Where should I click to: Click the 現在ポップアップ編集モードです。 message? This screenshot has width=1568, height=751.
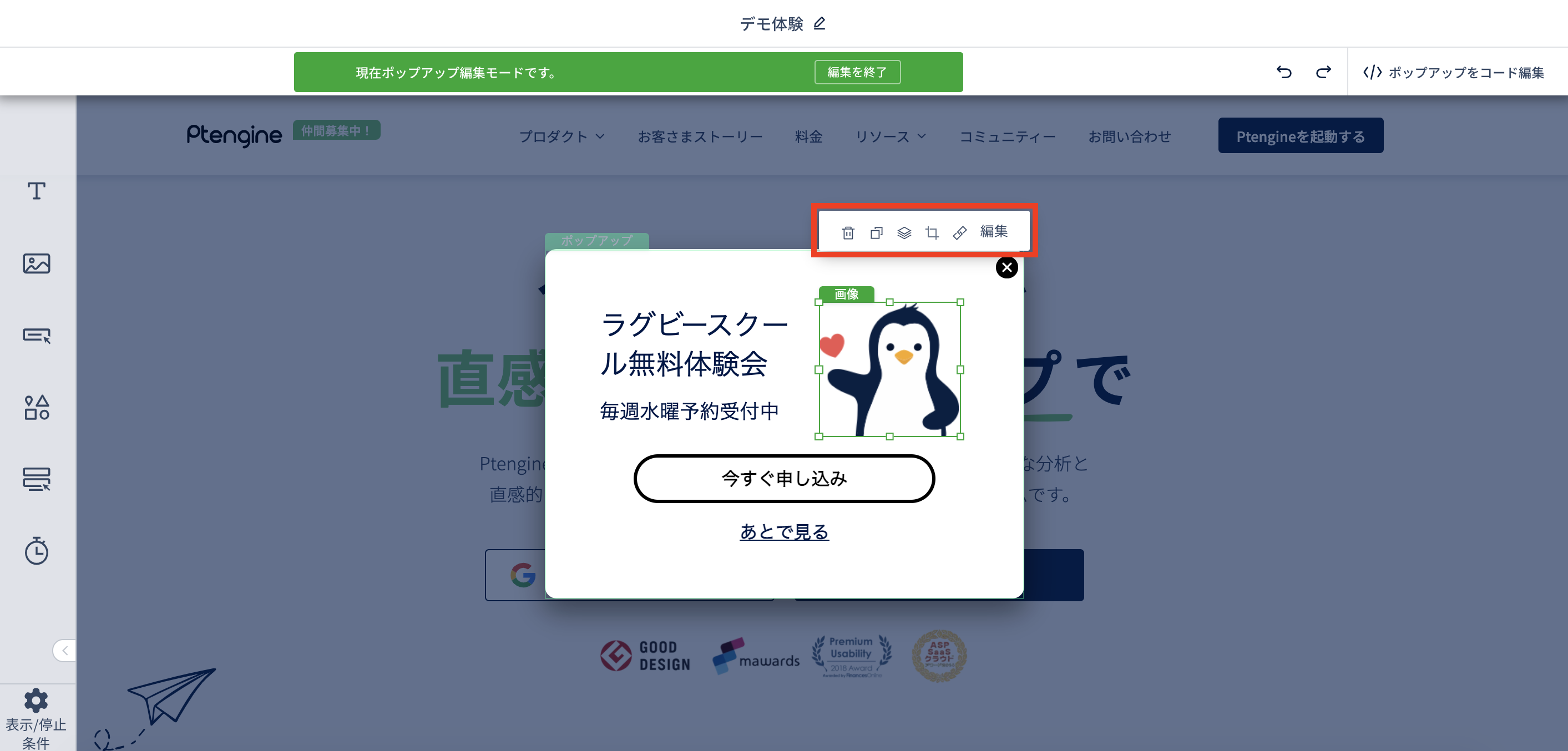(x=457, y=73)
